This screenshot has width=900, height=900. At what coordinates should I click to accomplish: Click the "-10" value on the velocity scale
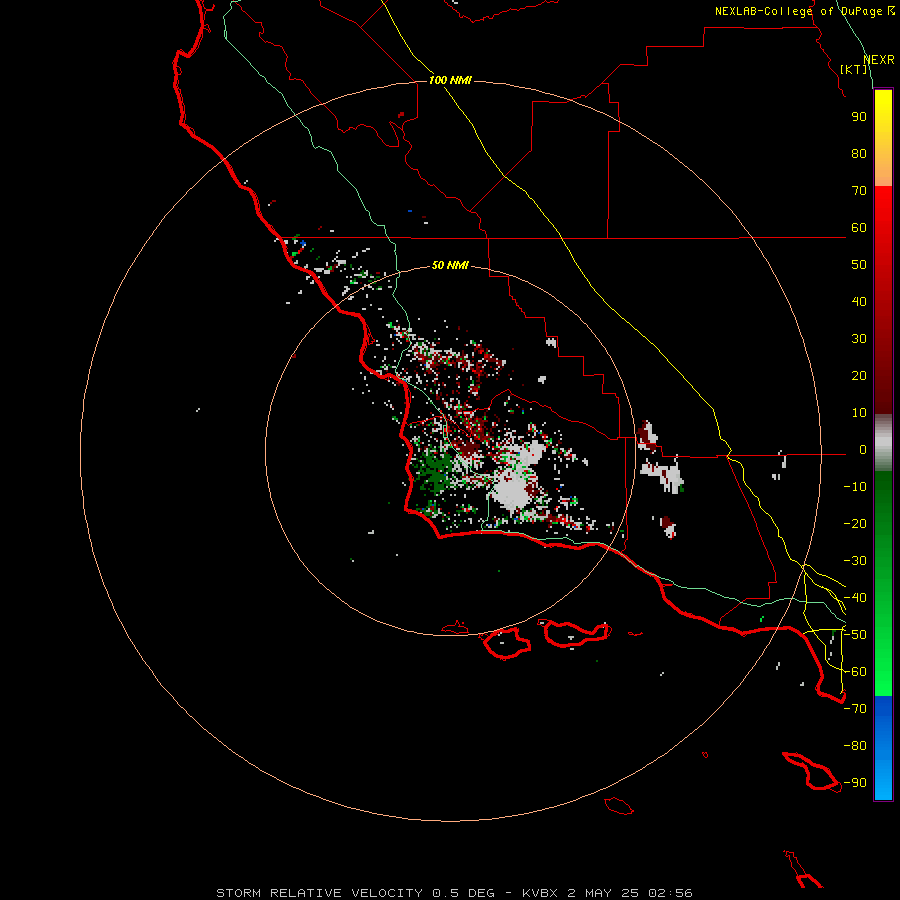pos(855,487)
